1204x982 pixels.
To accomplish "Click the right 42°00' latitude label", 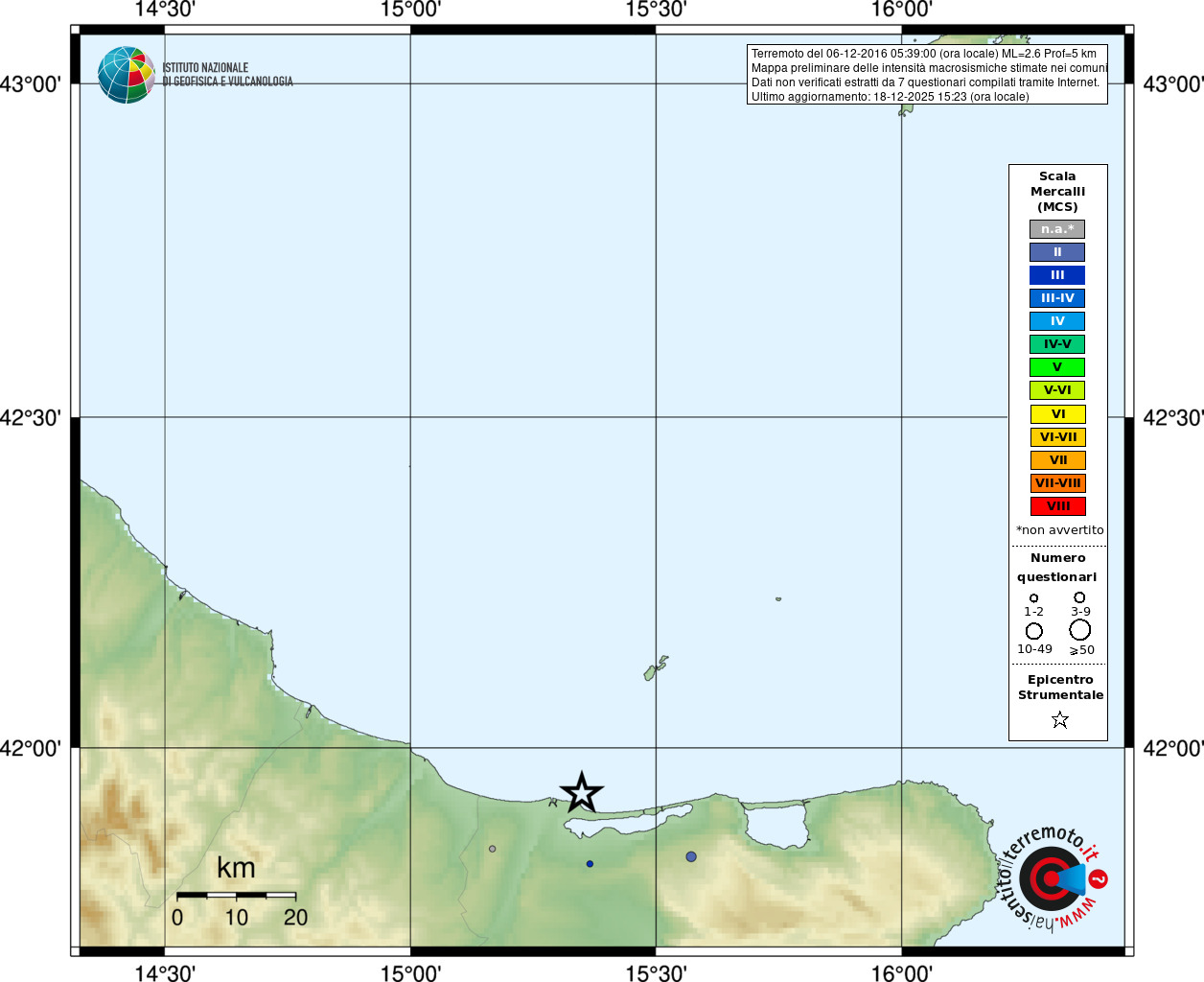I will click(x=1173, y=748).
